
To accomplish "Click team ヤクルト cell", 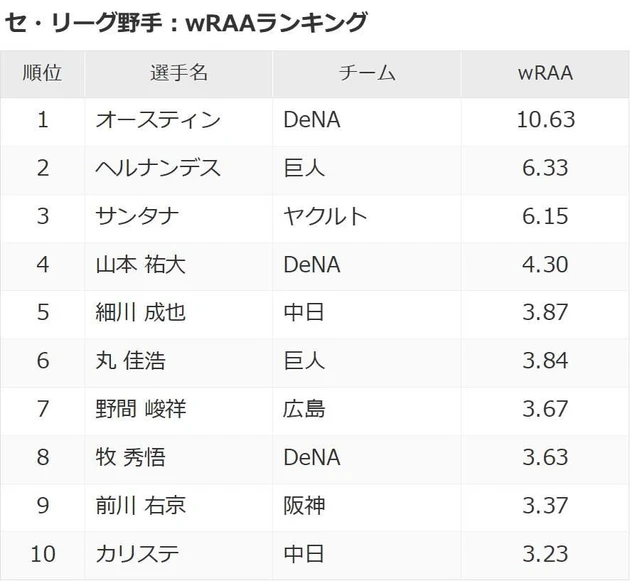I will pos(325,216).
